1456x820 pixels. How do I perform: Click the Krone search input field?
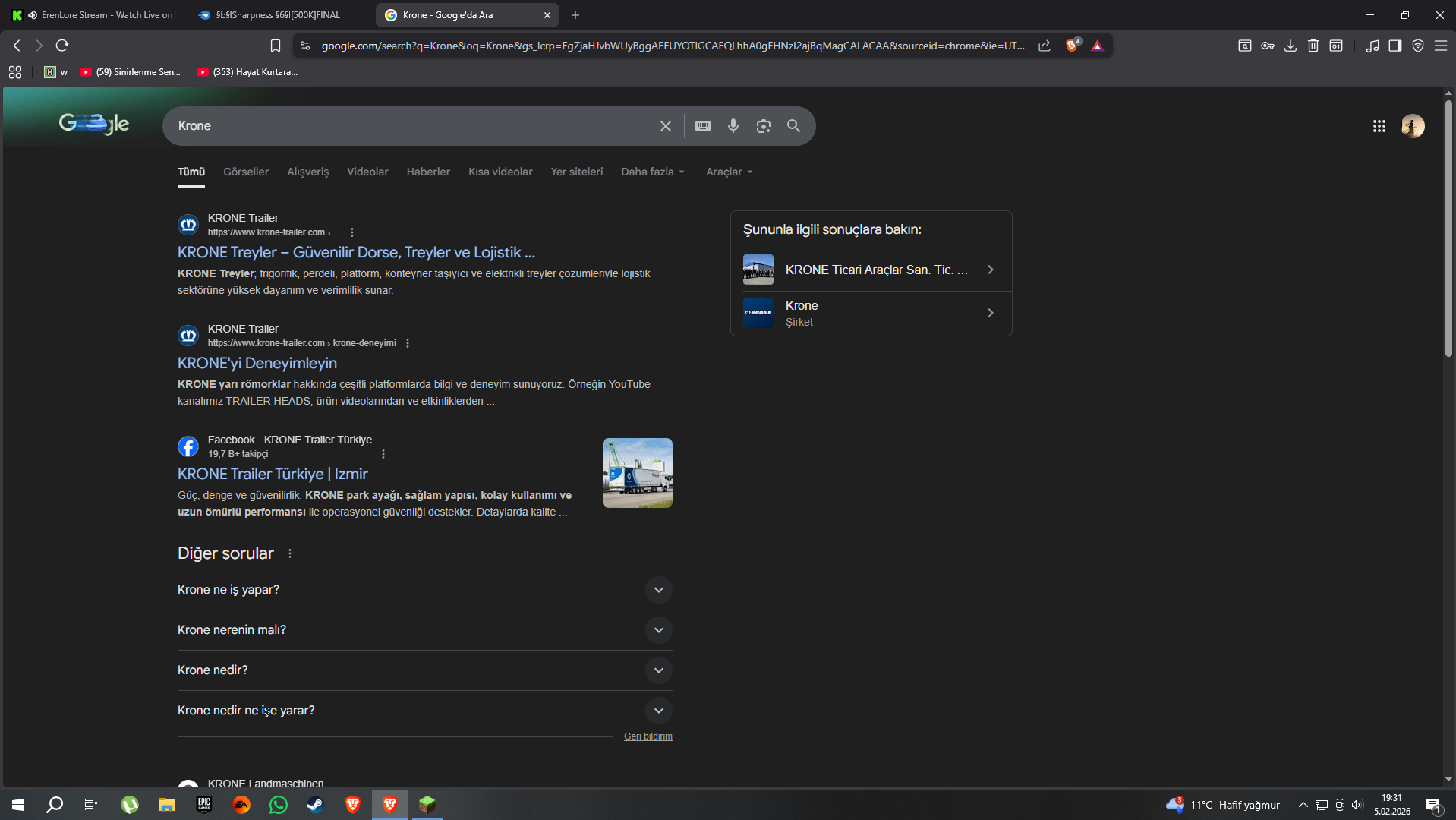414,126
